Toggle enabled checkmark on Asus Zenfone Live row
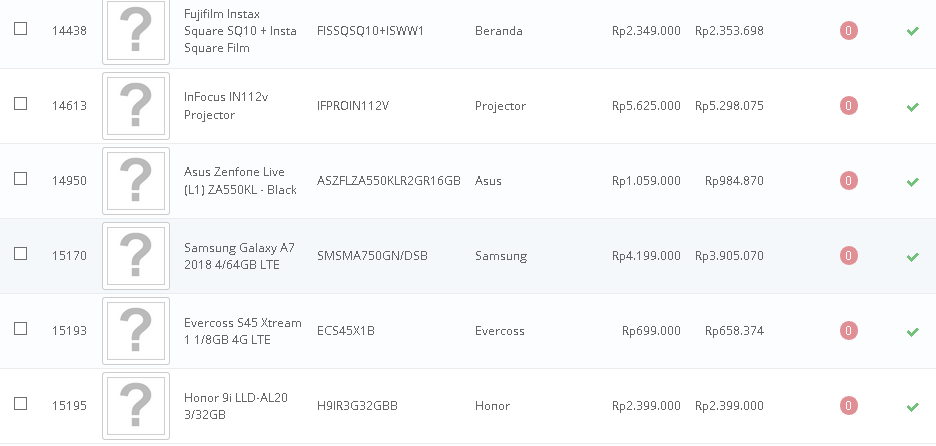 coord(912,182)
